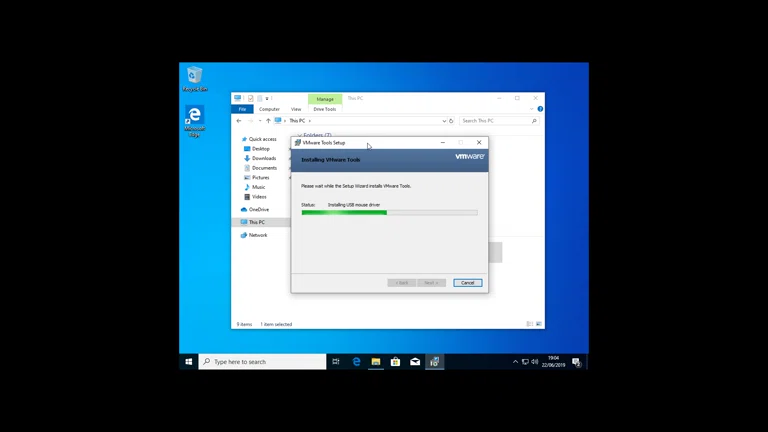Expand the Explorer ribbon chevron
Image resolution: width=768 pixels, height=432 pixels.
(x=532, y=109)
